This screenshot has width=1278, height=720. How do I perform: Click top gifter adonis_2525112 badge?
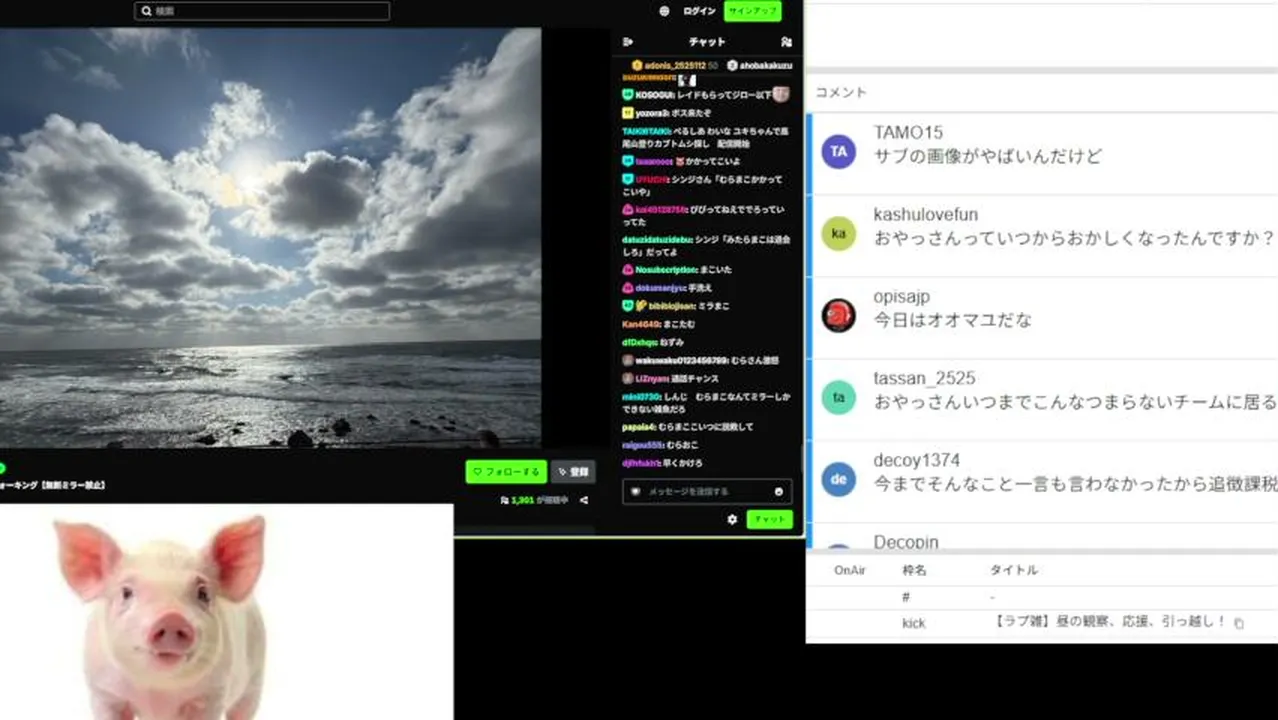(x=637, y=65)
